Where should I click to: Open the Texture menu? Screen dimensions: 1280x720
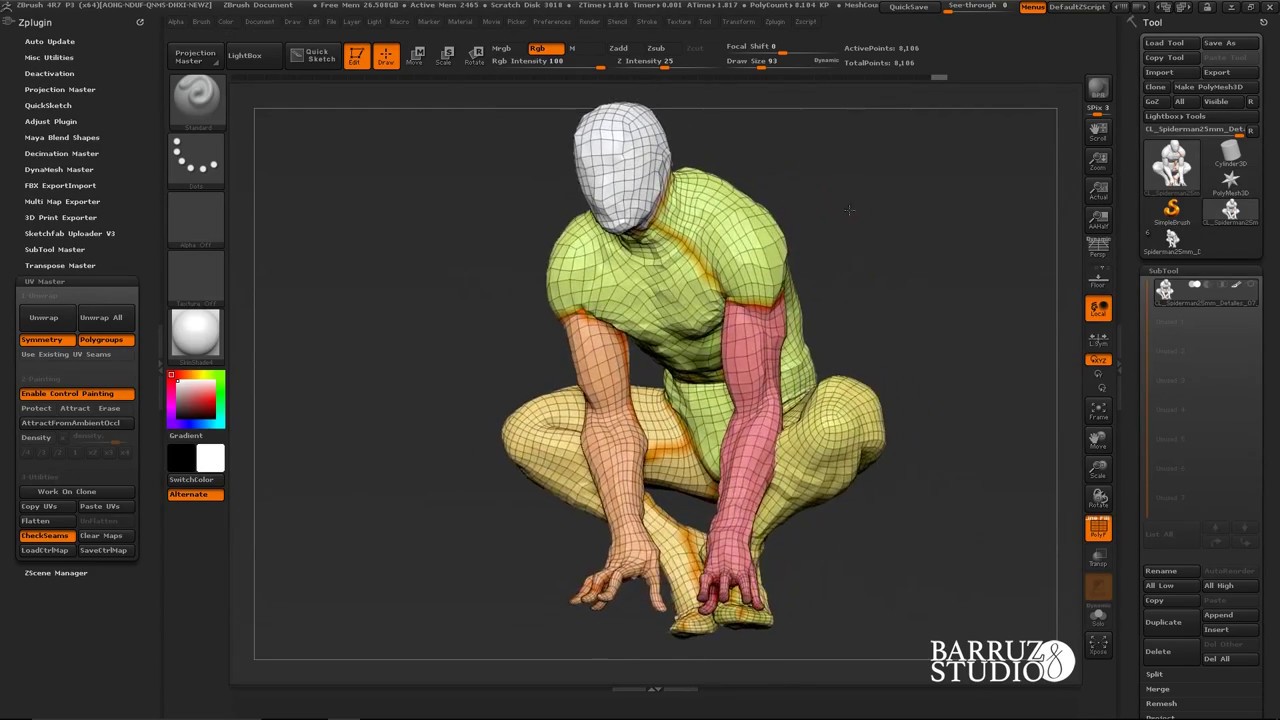[679, 21]
